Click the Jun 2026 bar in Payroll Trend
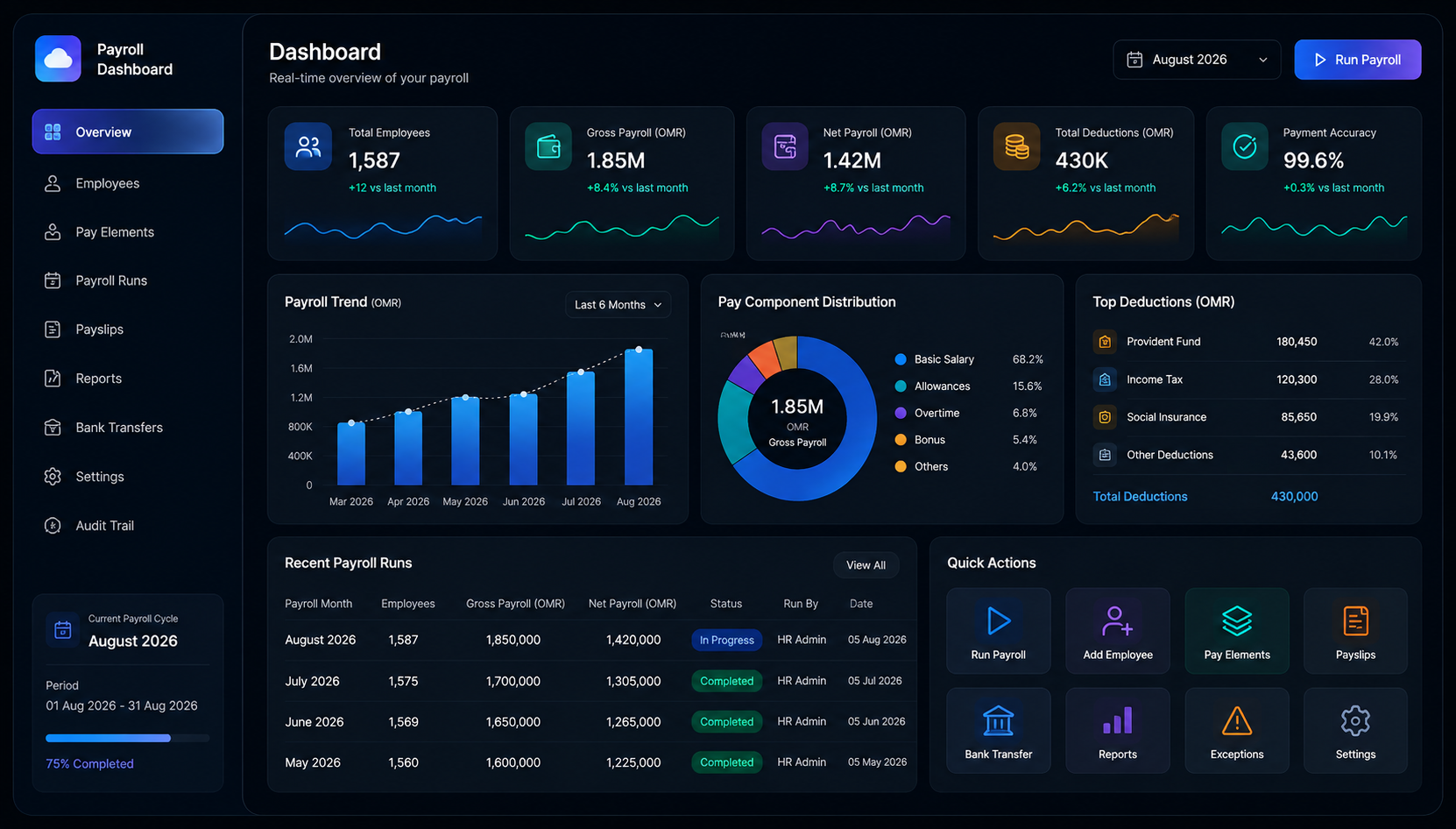 [x=524, y=439]
